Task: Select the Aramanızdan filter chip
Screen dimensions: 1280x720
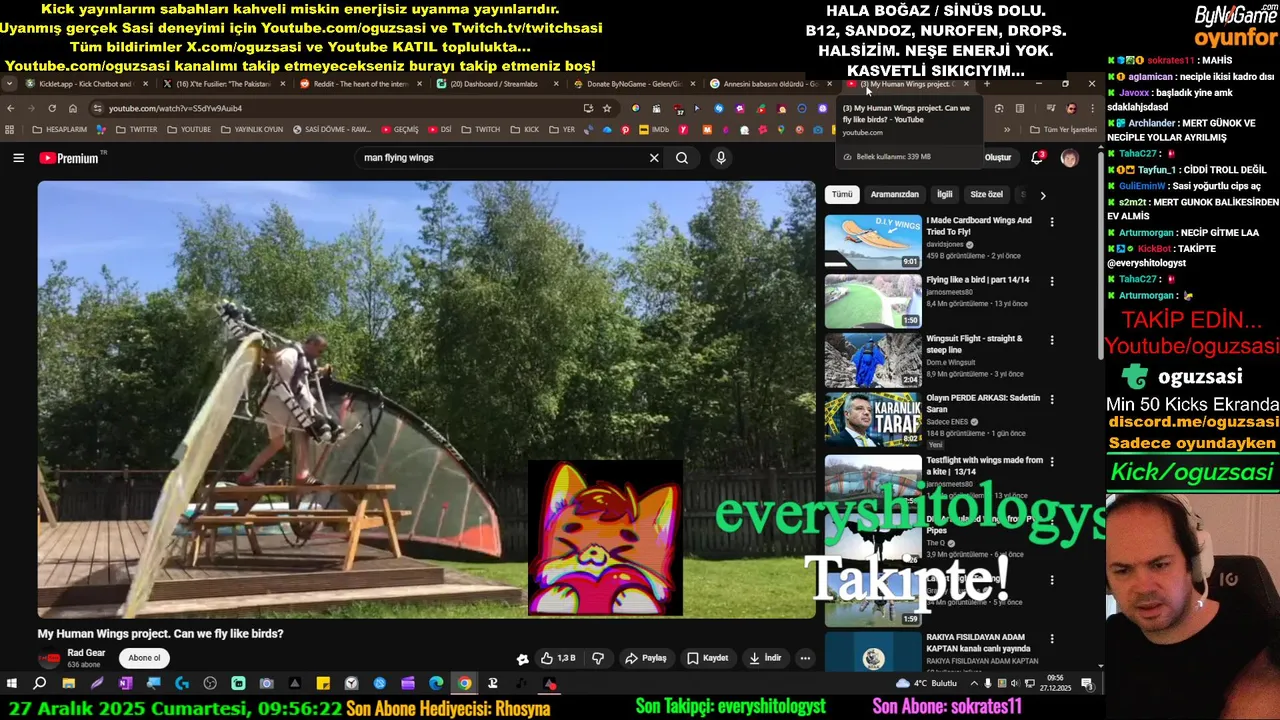Action: [894, 195]
